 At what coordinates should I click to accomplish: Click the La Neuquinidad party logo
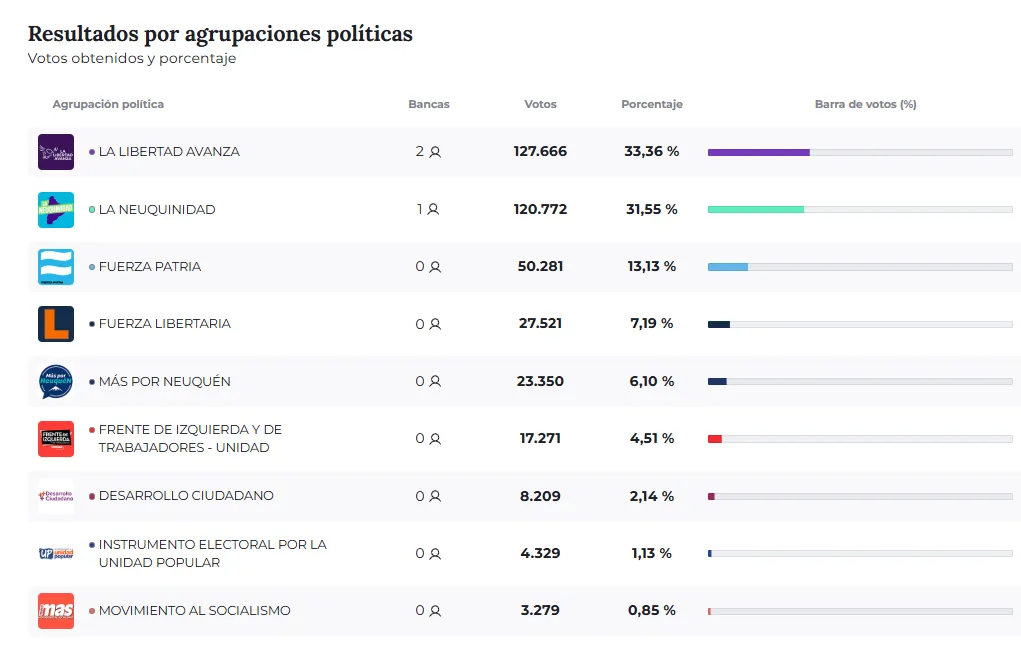[x=56, y=210]
